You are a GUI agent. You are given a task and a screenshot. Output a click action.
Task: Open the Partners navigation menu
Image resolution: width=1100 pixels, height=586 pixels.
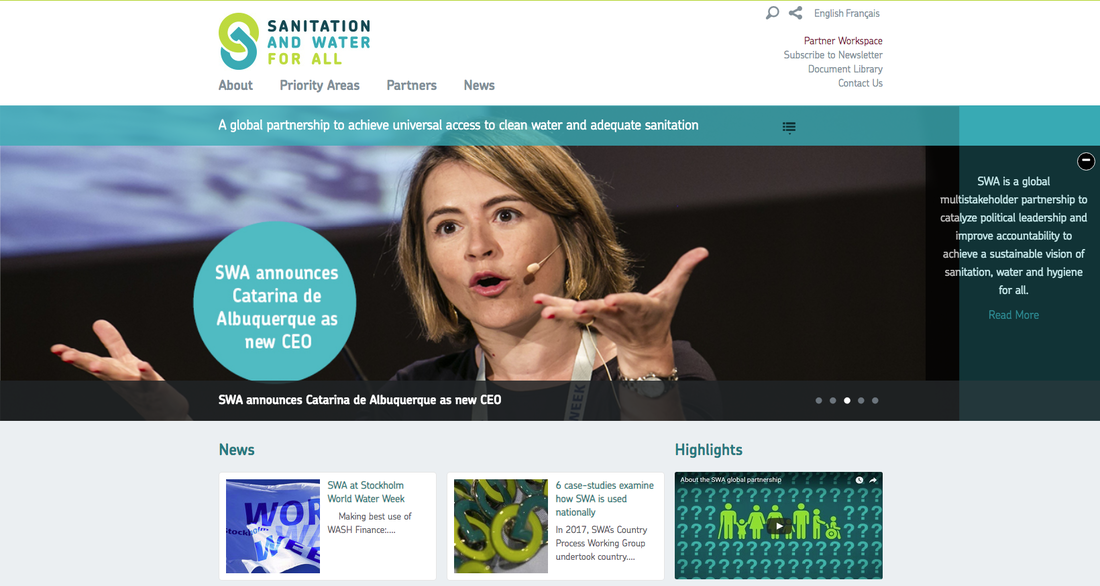tap(411, 86)
